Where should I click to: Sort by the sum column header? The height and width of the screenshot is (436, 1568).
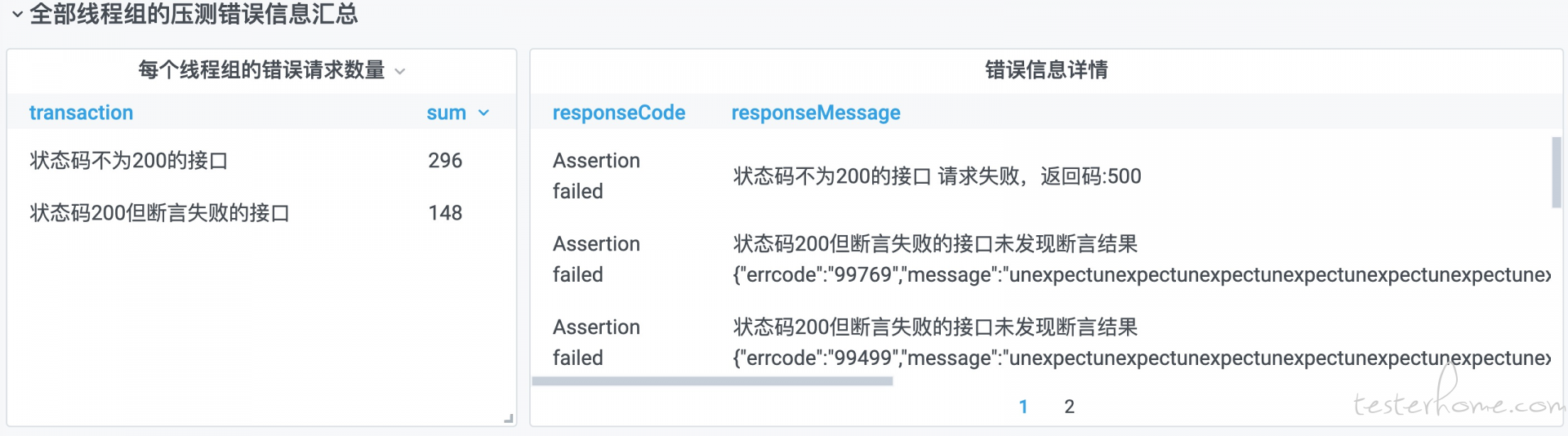point(446,113)
